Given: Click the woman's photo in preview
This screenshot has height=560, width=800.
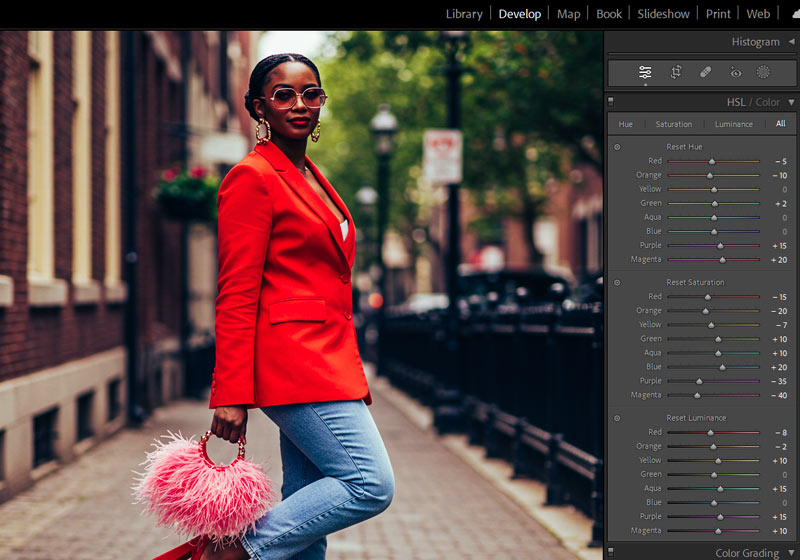Looking at the screenshot, I should (x=301, y=295).
